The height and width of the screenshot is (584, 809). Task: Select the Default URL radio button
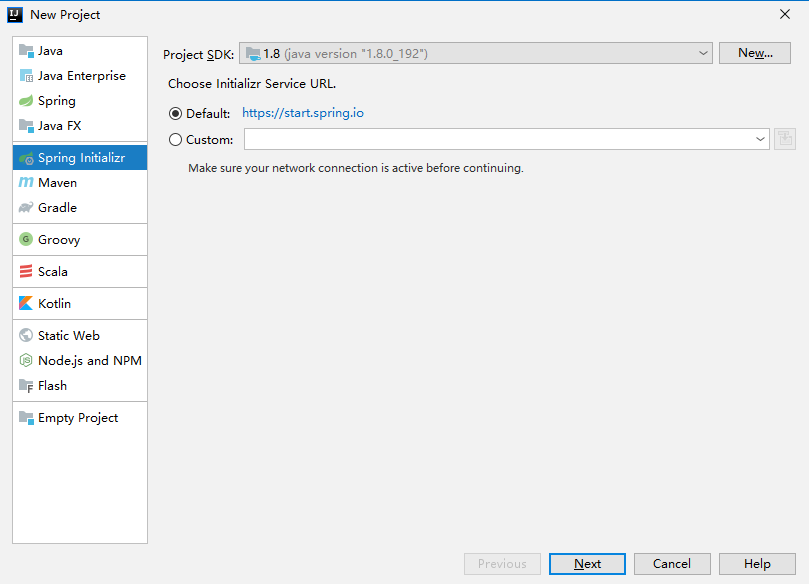tap(175, 113)
